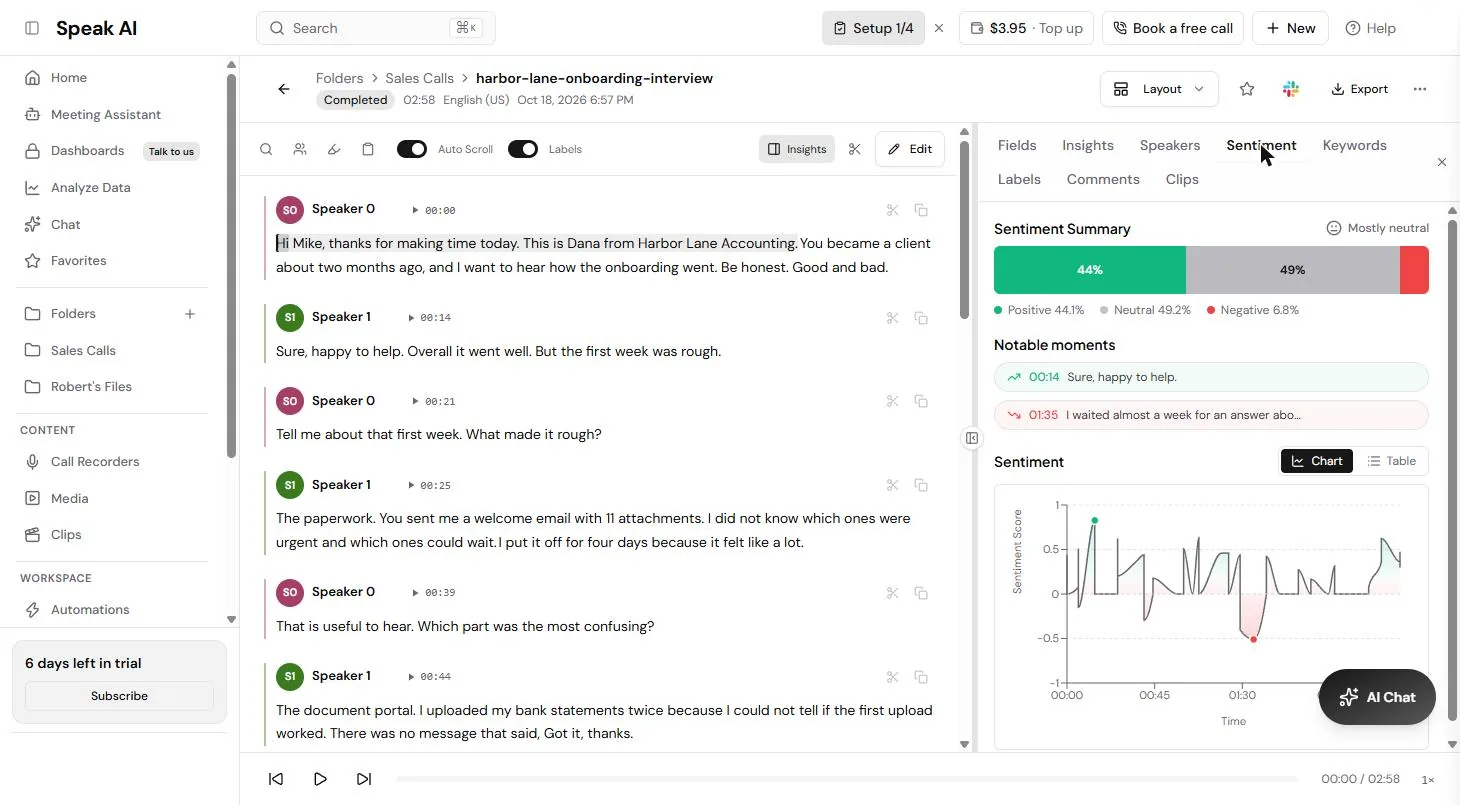Clip the Speaker 1 segment at 00:14
Image resolution: width=1460 pixels, height=805 pixels.
(x=893, y=318)
